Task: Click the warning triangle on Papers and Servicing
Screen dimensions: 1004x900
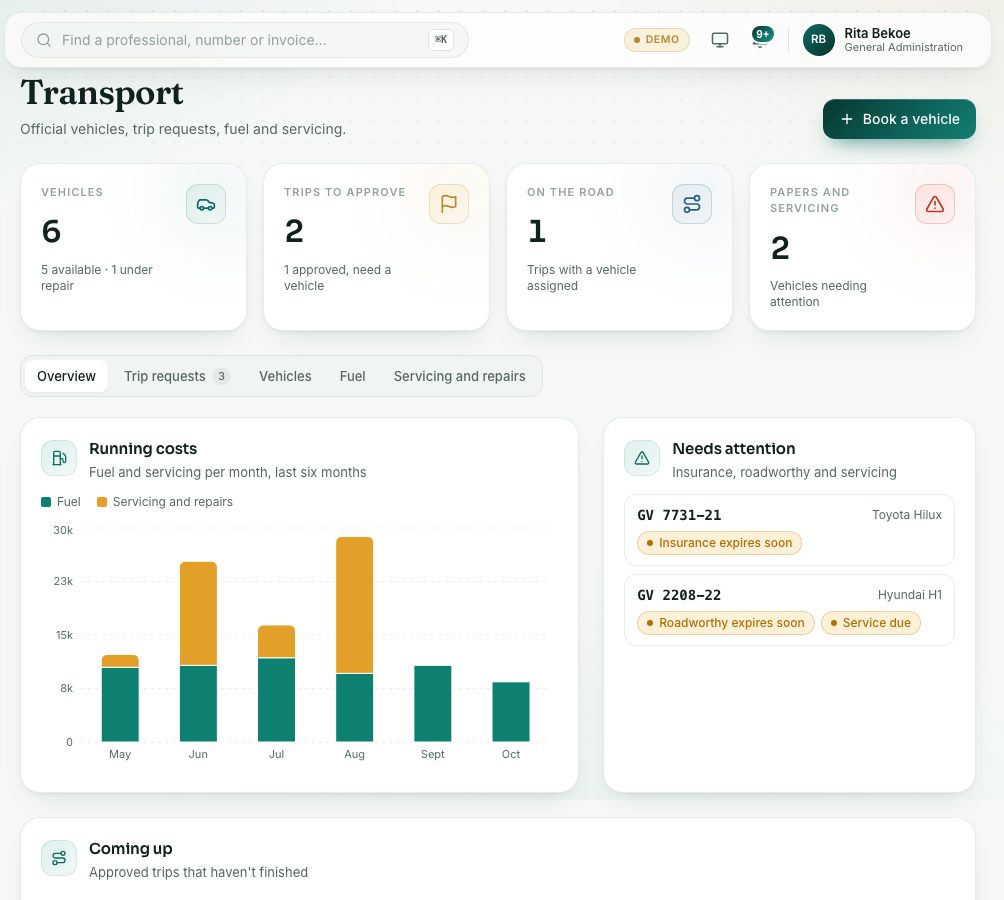Action: [x=934, y=204]
